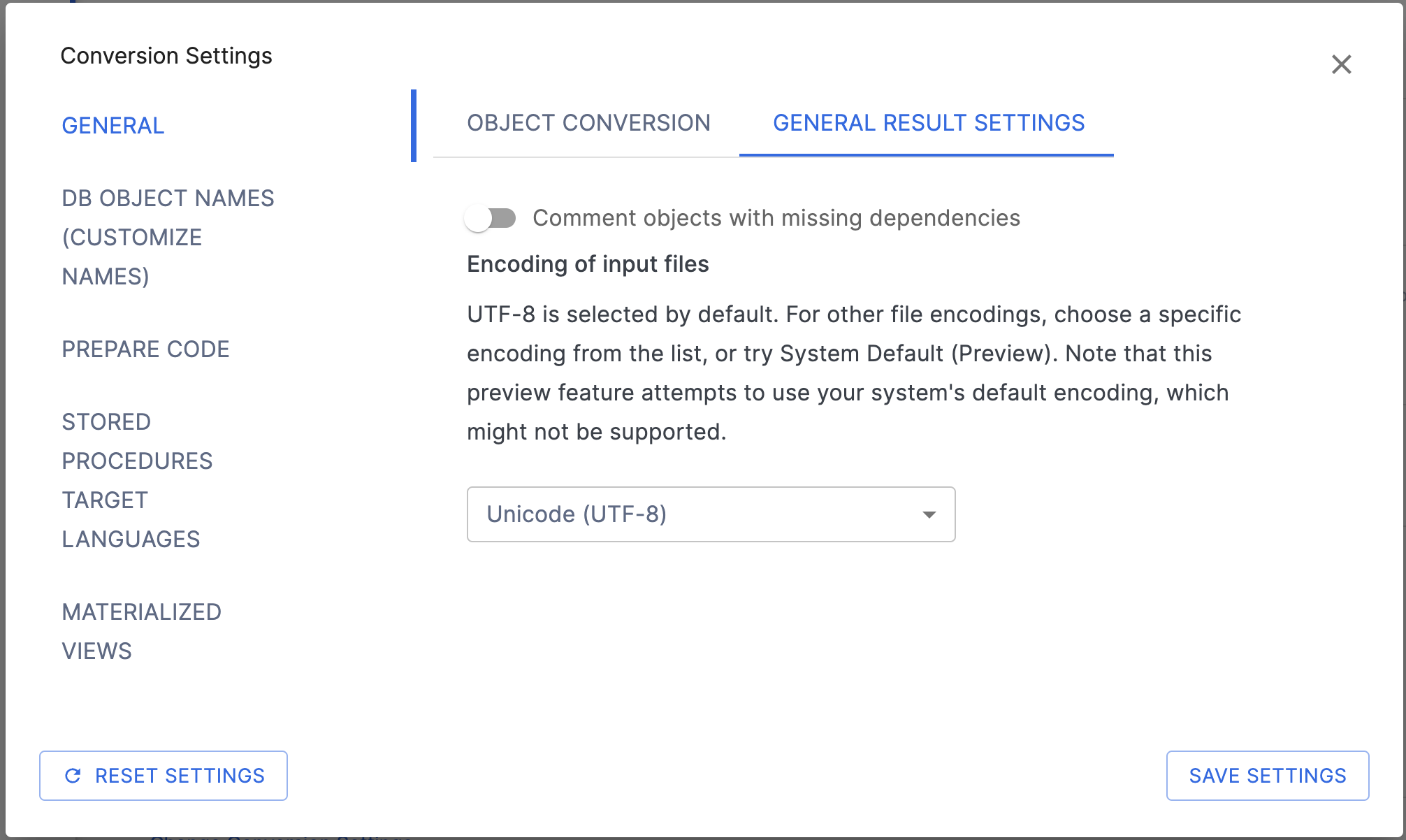
Task: Switch to the Object Conversion tab
Action: pos(588,123)
